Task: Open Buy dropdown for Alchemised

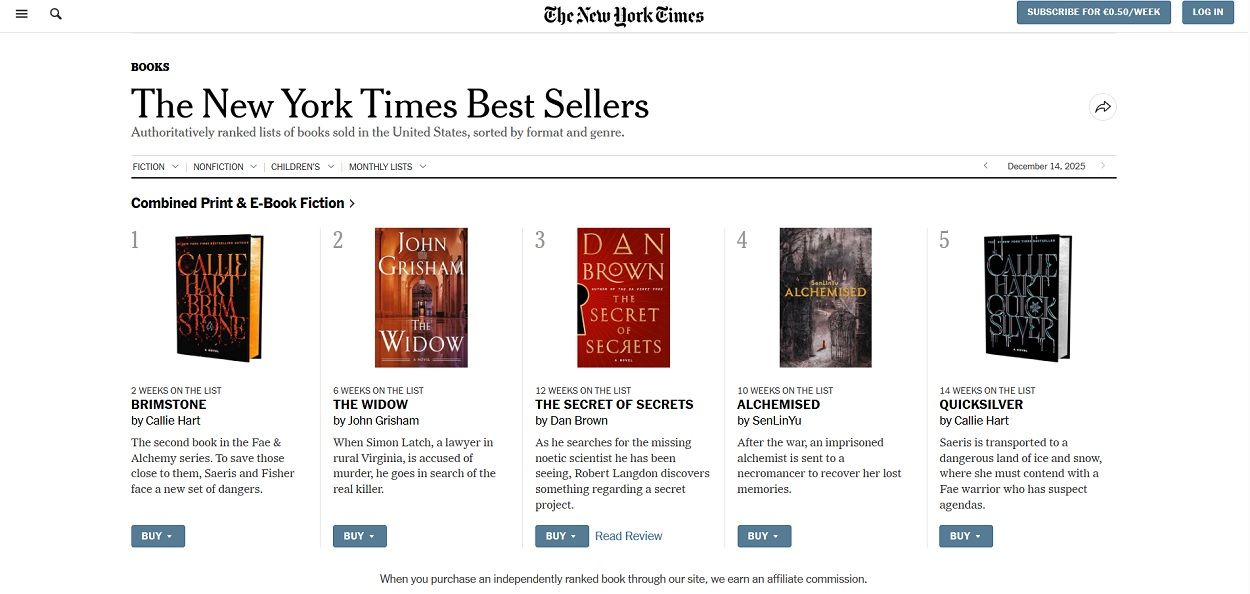Action: pyautogui.click(x=763, y=536)
